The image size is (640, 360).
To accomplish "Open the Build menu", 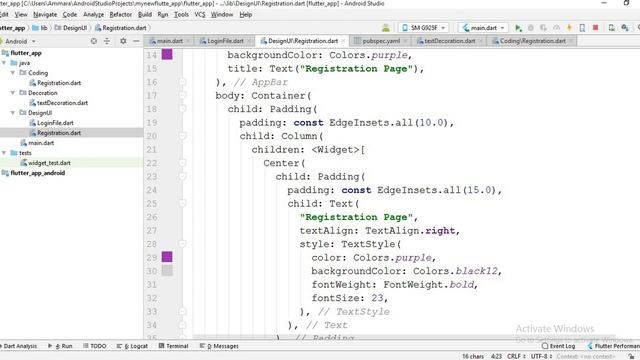I will click(x=144, y=15).
